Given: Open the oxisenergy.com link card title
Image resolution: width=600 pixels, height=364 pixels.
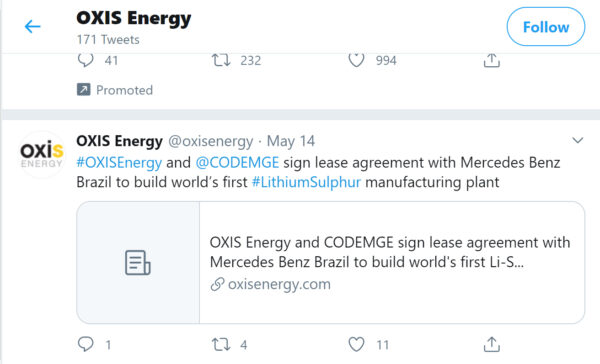Looking at the screenshot, I should pyautogui.click(x=390, y=252).
